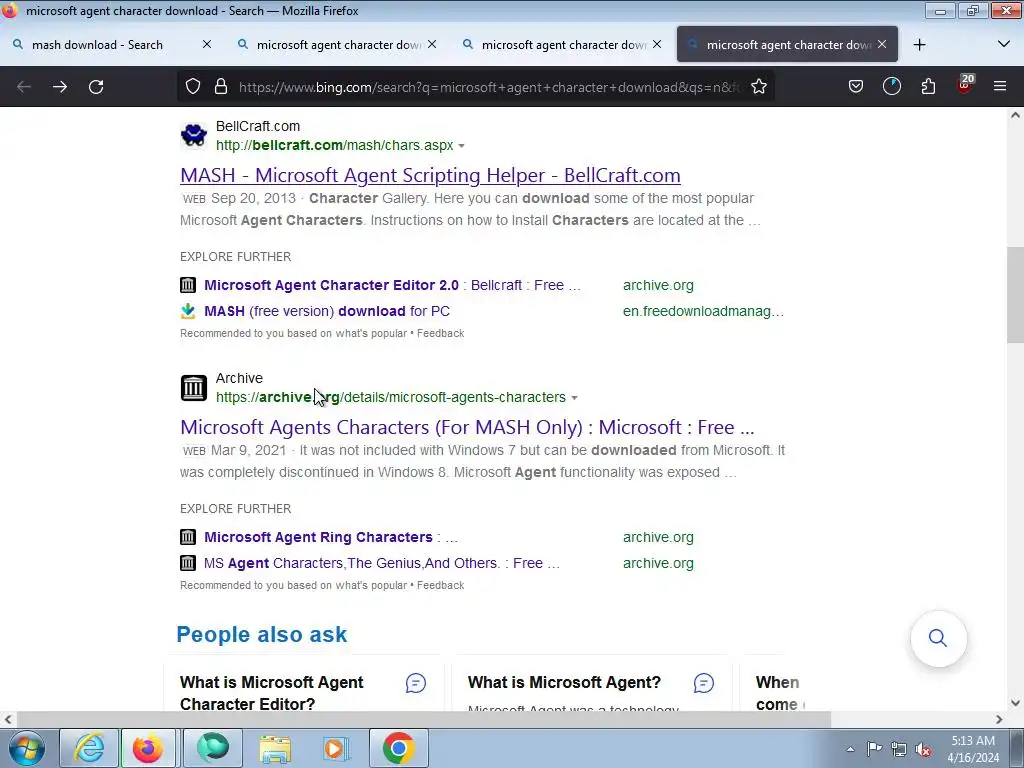Close the second microsoft agent character tab
The height and width of the screenshot is (768, 1024).
(432, 44)
